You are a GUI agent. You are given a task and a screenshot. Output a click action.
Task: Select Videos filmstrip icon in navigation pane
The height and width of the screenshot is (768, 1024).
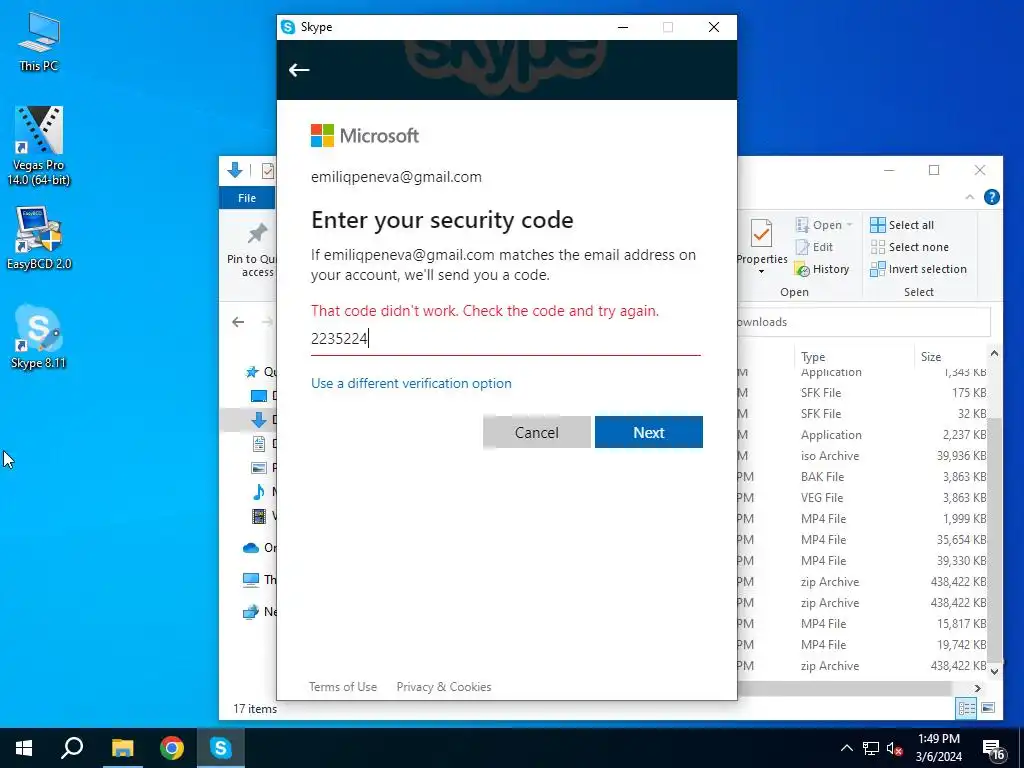[259, 516]
